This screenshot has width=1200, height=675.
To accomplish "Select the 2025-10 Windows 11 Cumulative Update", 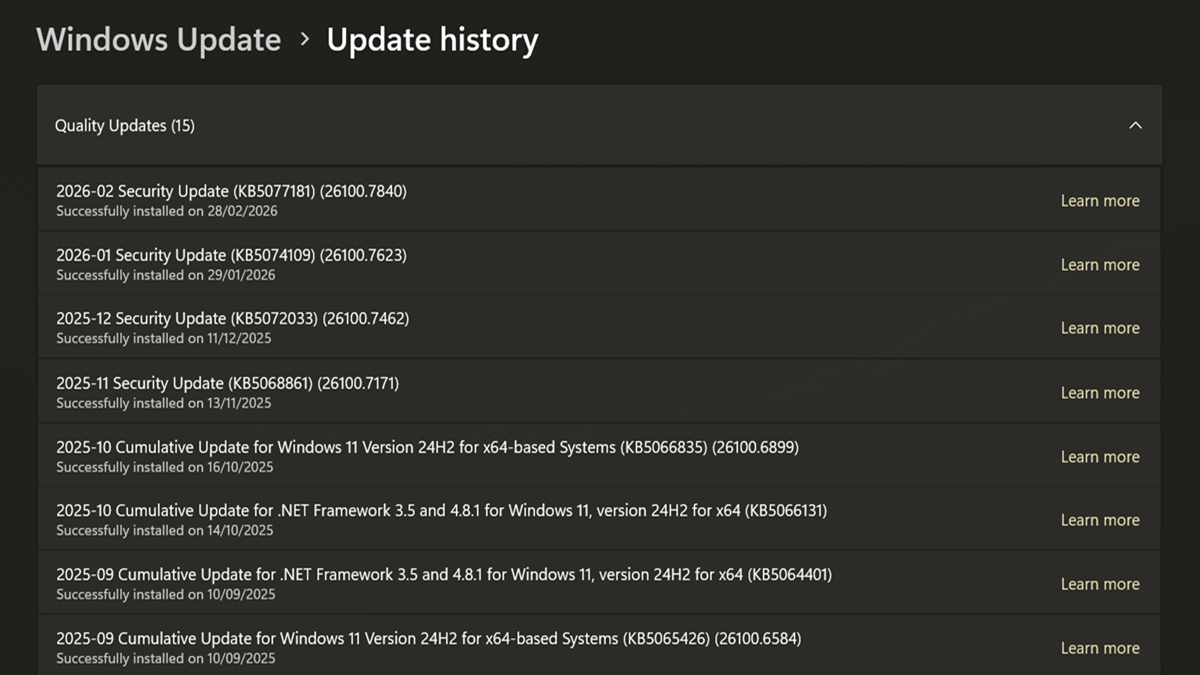I will coord(427,447).
